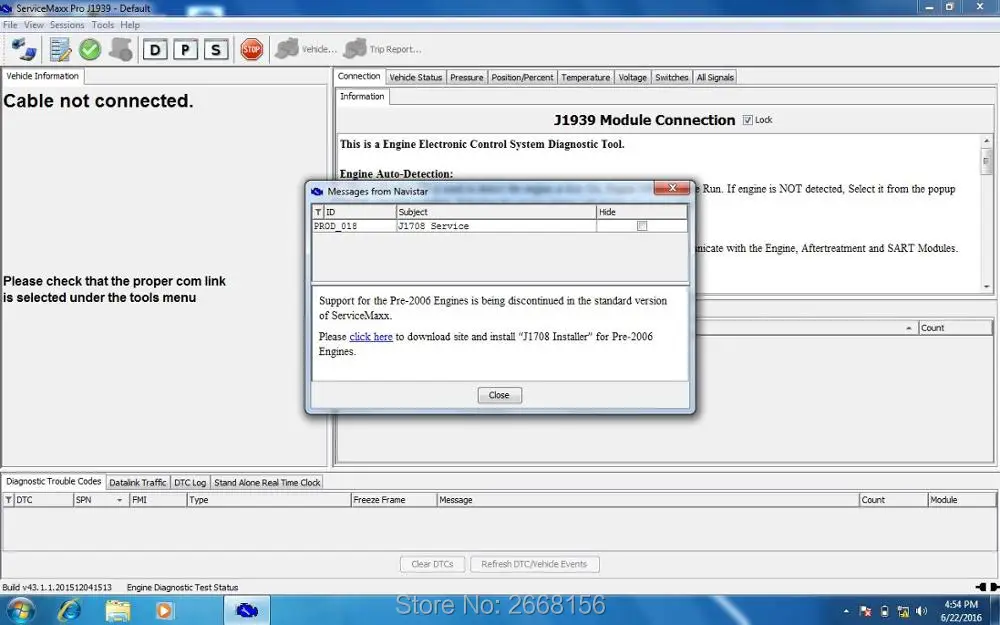1000x625 pixels.
Task: Tick the Hide checkbox for PROD_018 message
Action: click(642, 226)
